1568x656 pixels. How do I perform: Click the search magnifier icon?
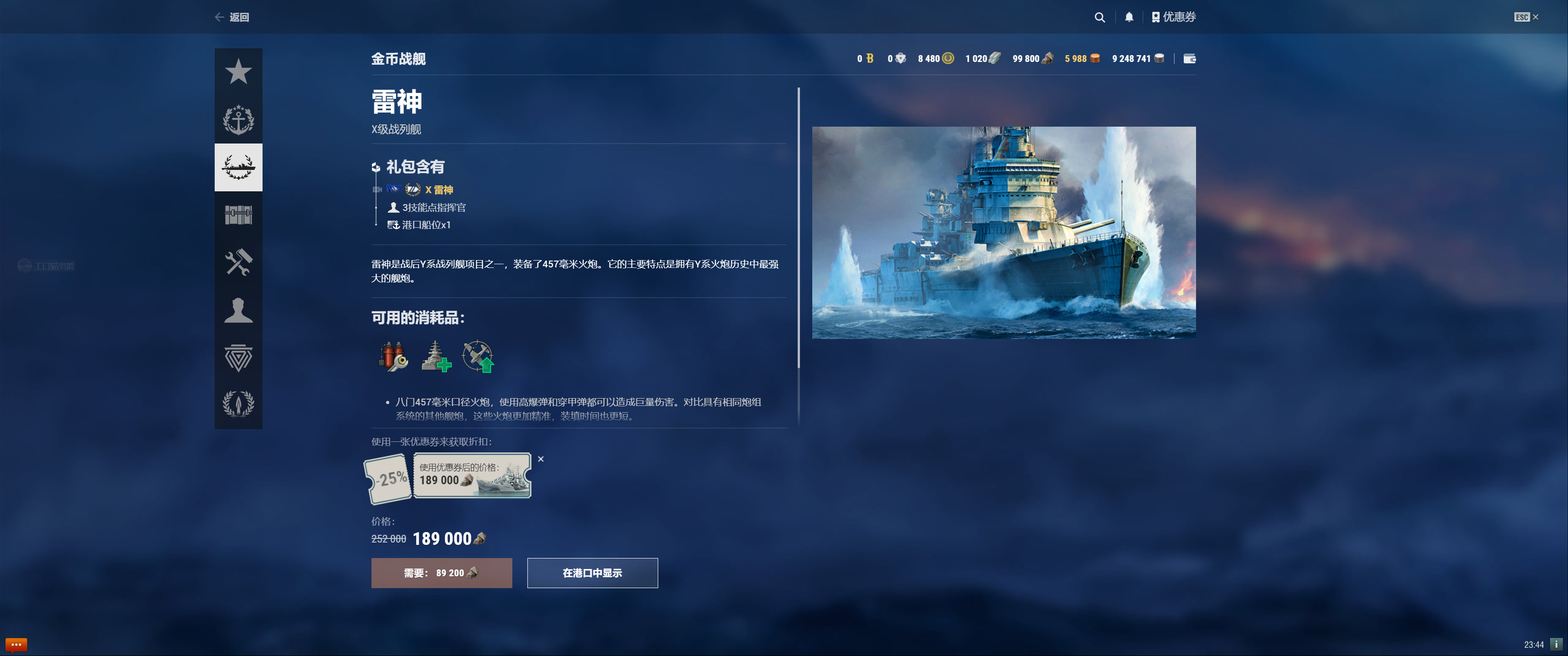point(1099,17)
